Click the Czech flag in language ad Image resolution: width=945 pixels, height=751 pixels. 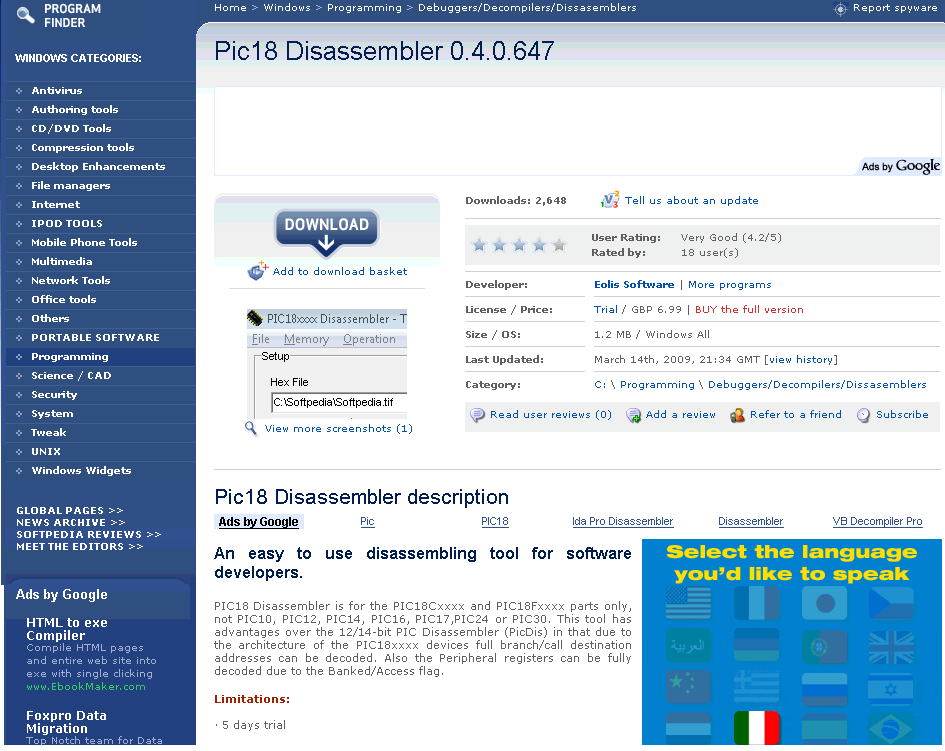pos(891,602)
